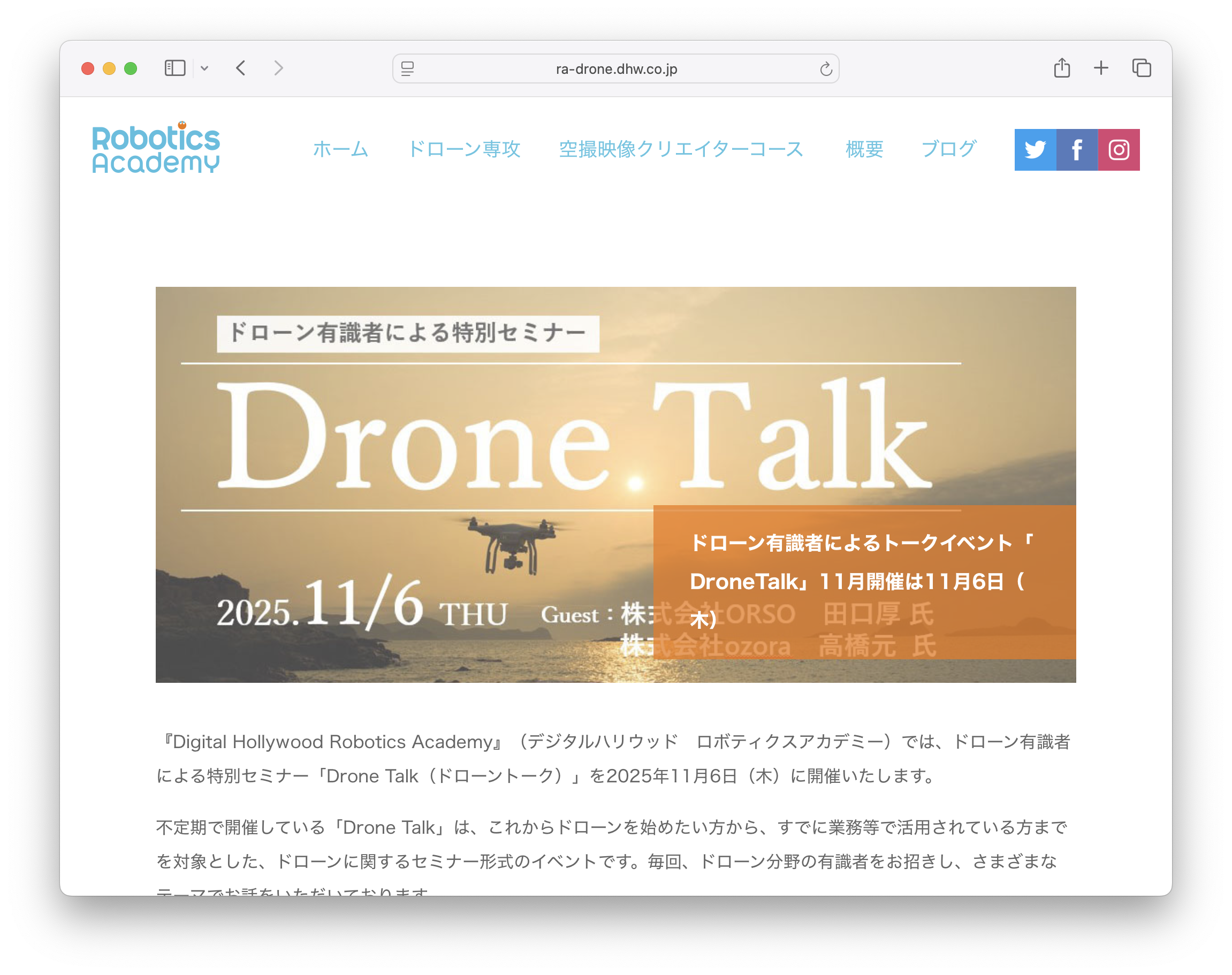Image resolution: width=1232 pixels, height=975 pixels.
Task: Open a new tab with plus icon
Action: coord(1101,68)
